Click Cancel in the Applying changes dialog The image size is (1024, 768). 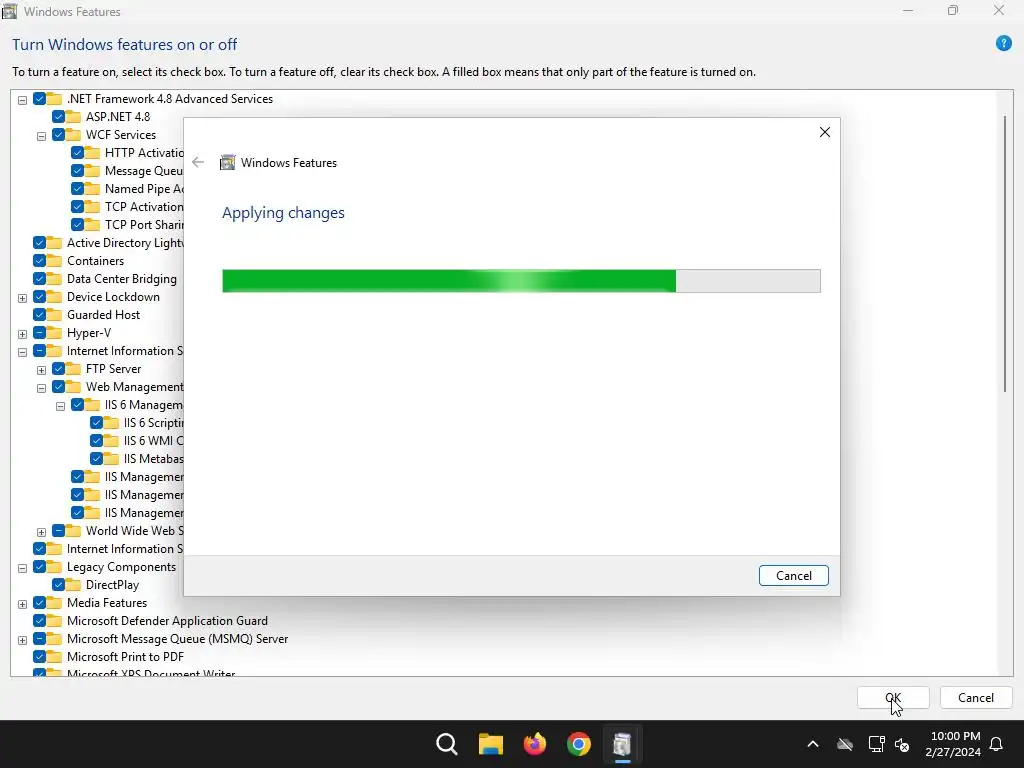click(x=793, y=575)
